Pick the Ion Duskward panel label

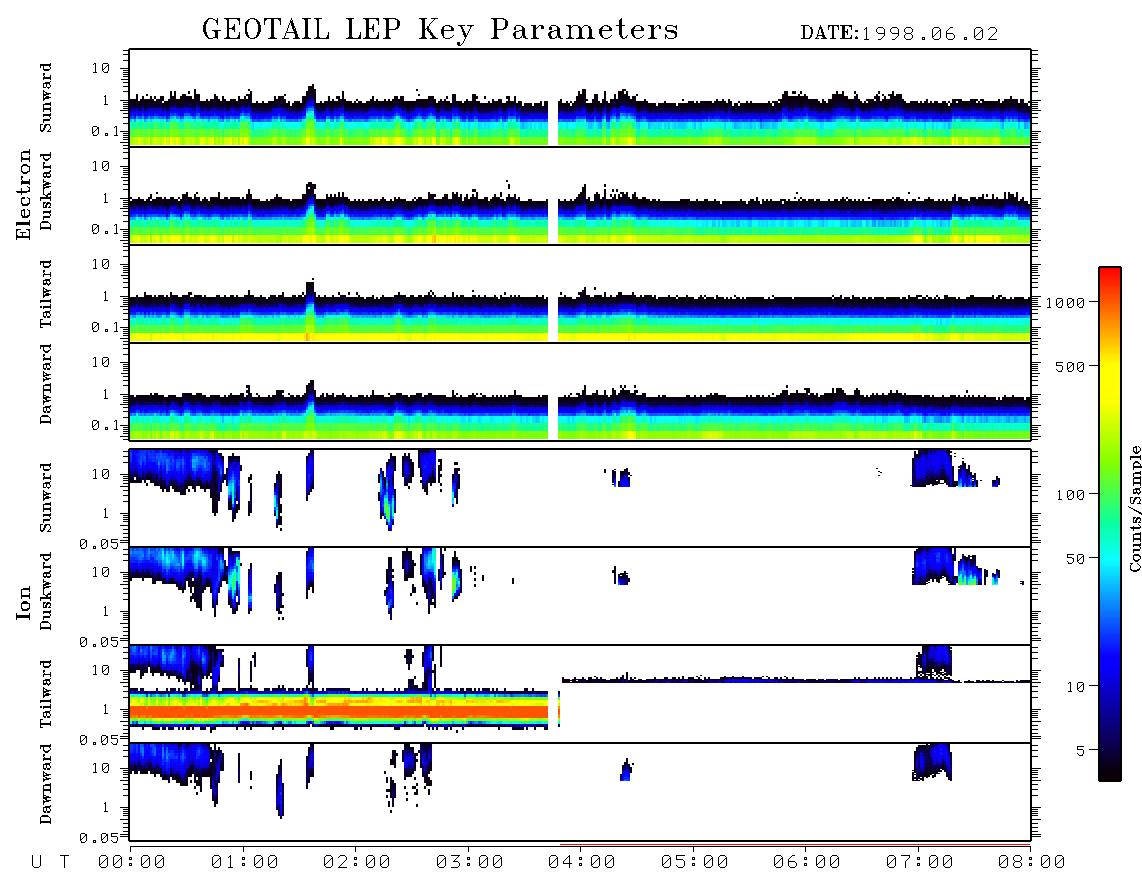(46, 591)
